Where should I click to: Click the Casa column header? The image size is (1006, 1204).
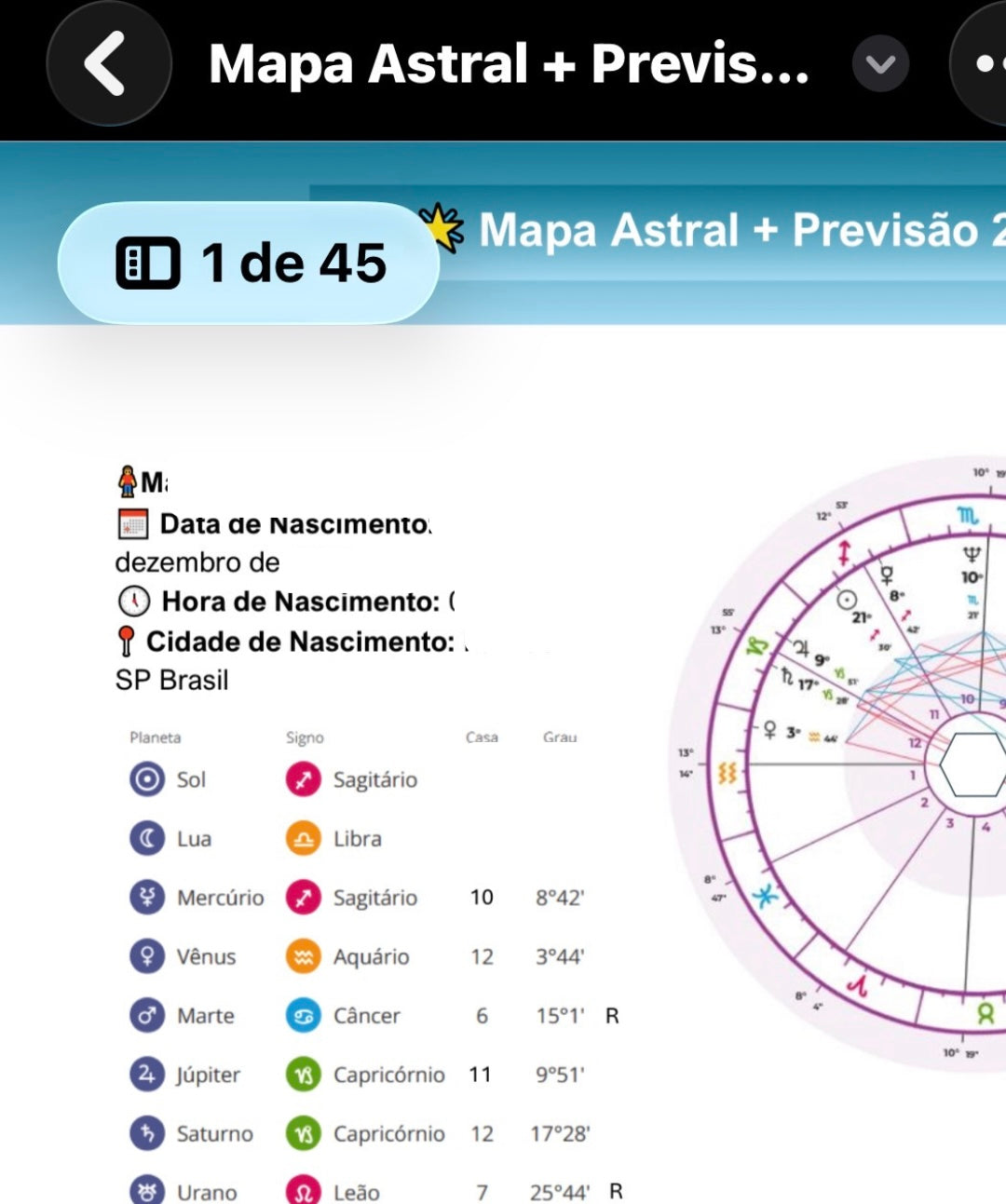coord(482,737)
